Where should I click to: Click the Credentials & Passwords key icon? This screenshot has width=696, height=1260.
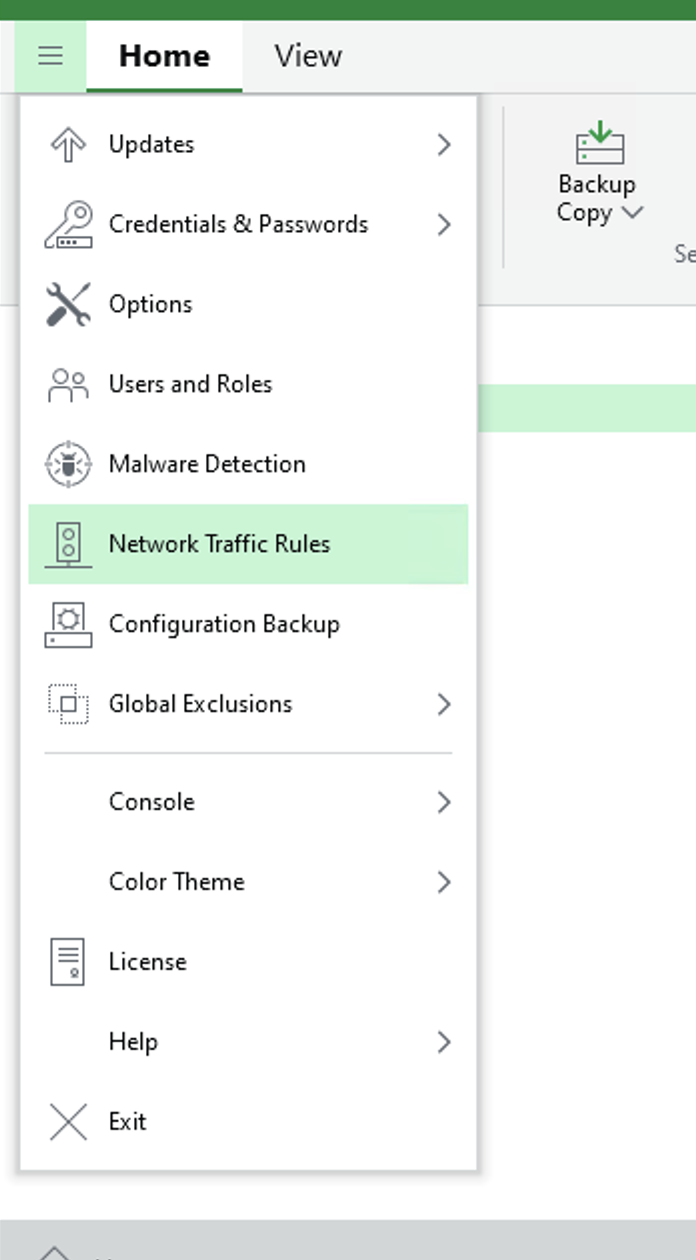pos(68,224)
